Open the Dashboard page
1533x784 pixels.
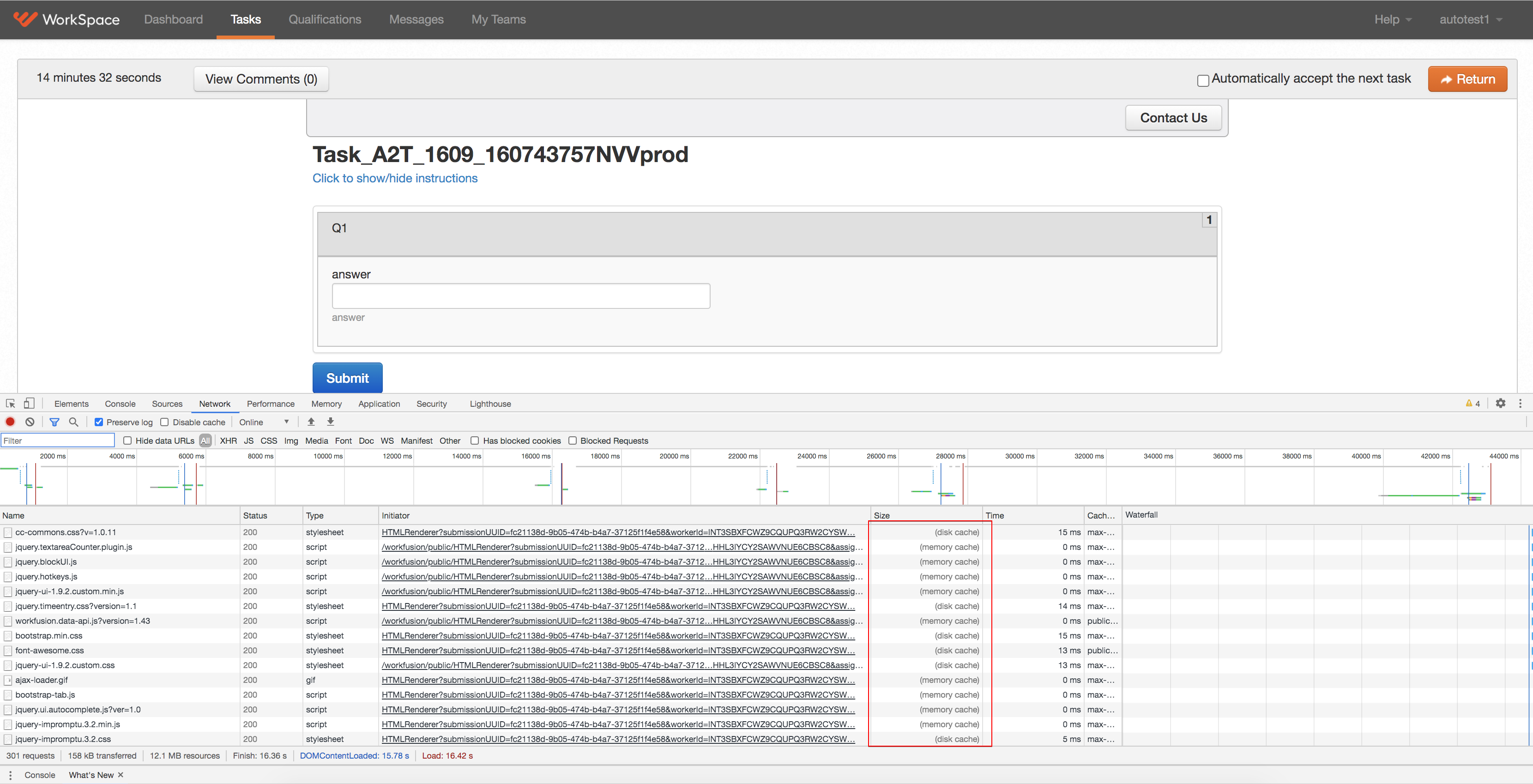click(173, 20)
